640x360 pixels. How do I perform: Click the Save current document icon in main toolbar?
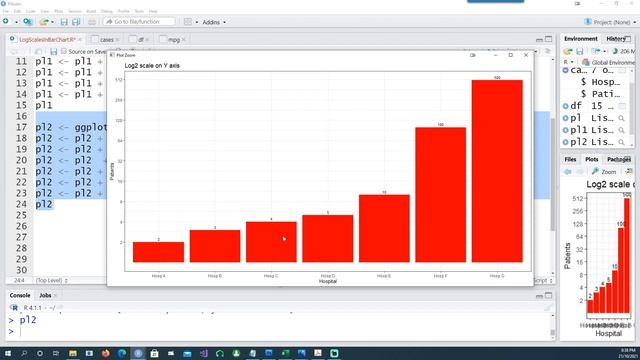[x=64, y=22]
